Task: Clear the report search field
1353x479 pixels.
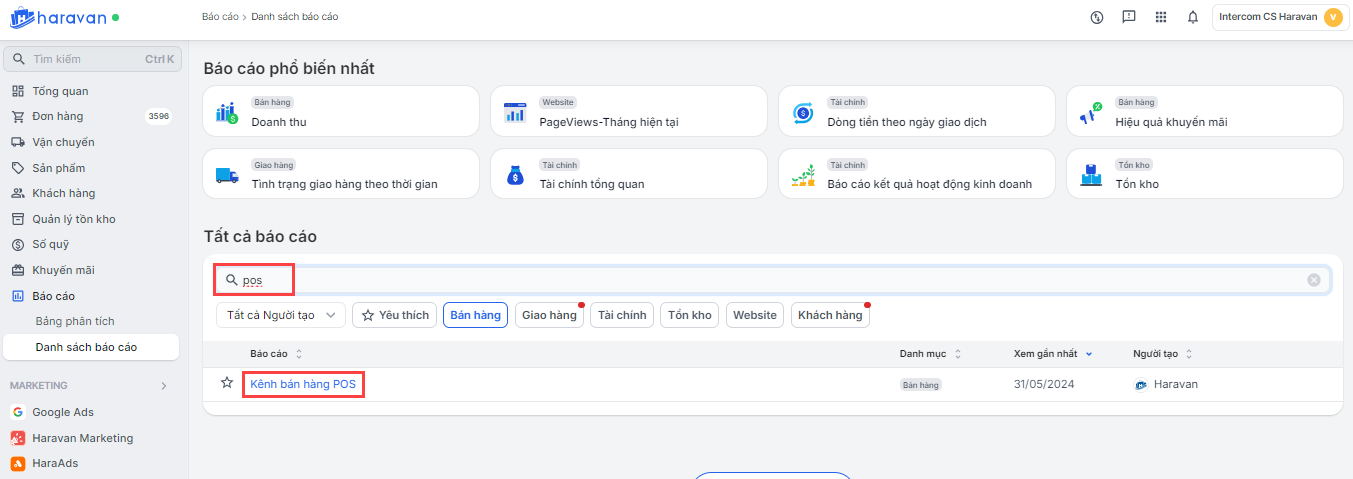Action: coord(1314,280)
